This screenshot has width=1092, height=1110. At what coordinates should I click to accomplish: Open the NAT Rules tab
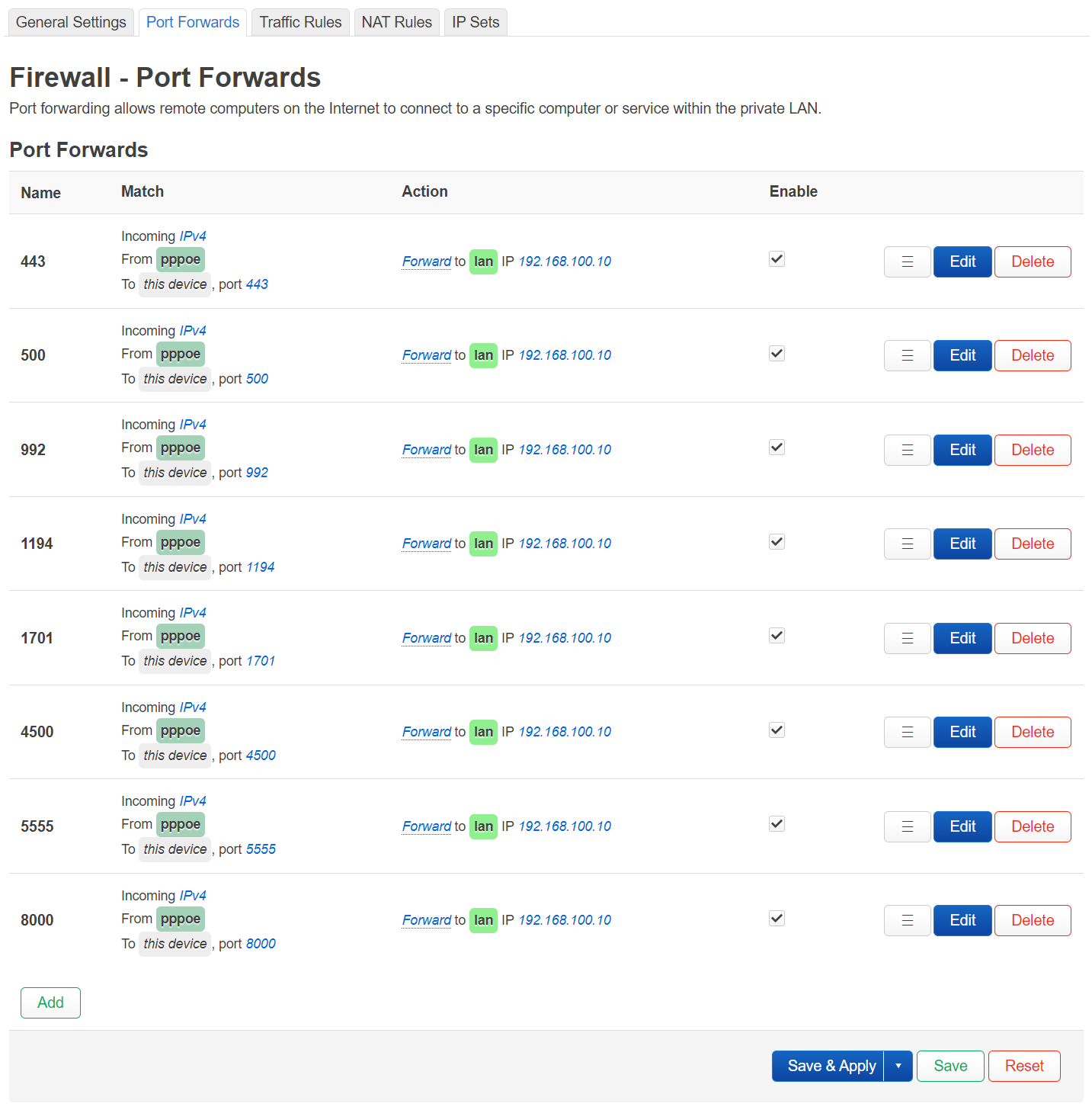click(x=396, y=22)
